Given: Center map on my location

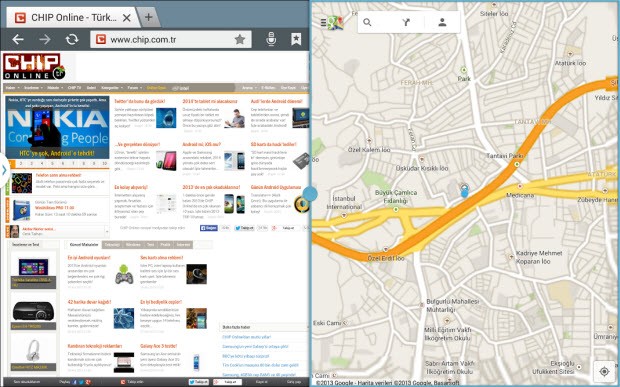Looking at the screenshot, I should tap(604, 371).
